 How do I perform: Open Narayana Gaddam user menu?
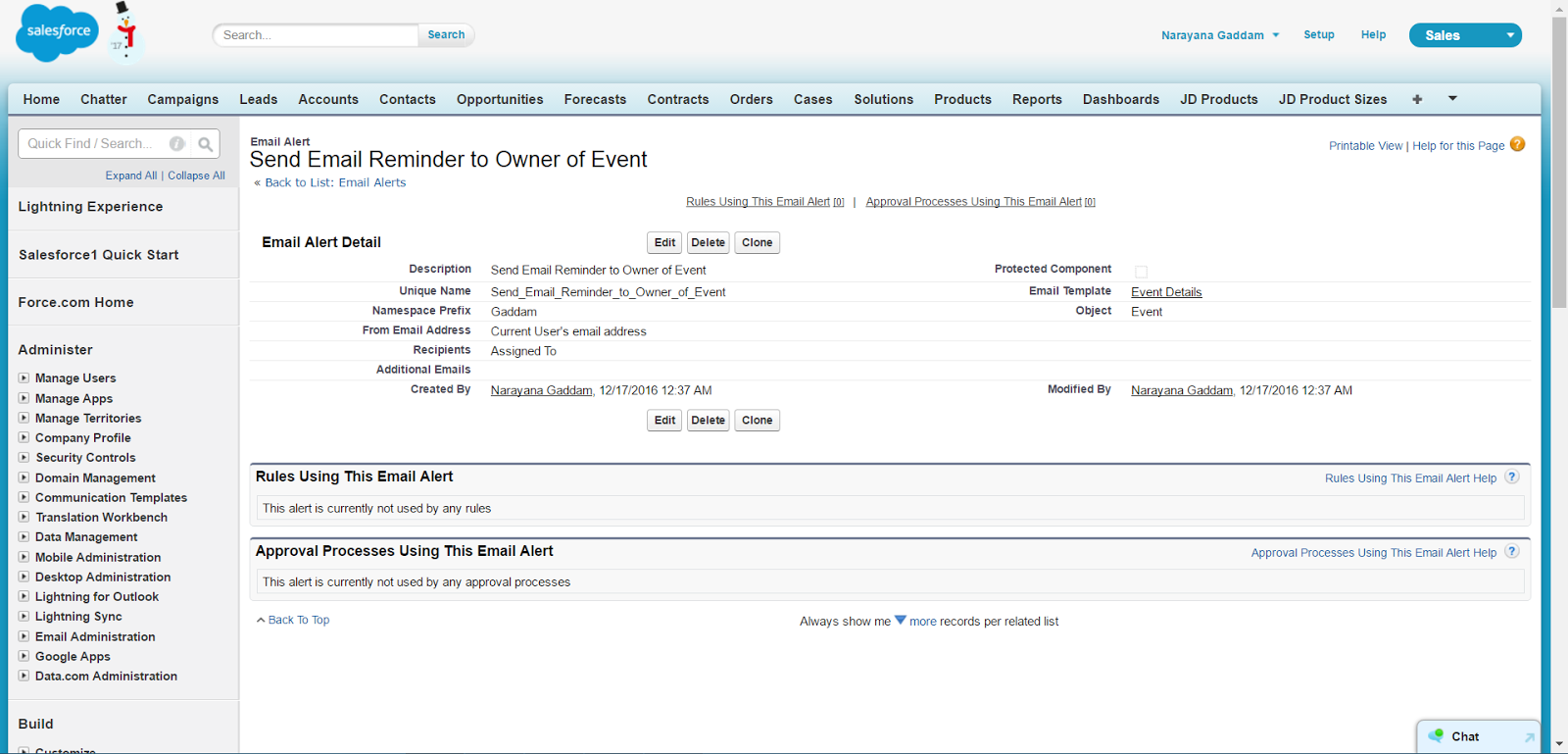pyautogui.click(x=1220, y=35)
